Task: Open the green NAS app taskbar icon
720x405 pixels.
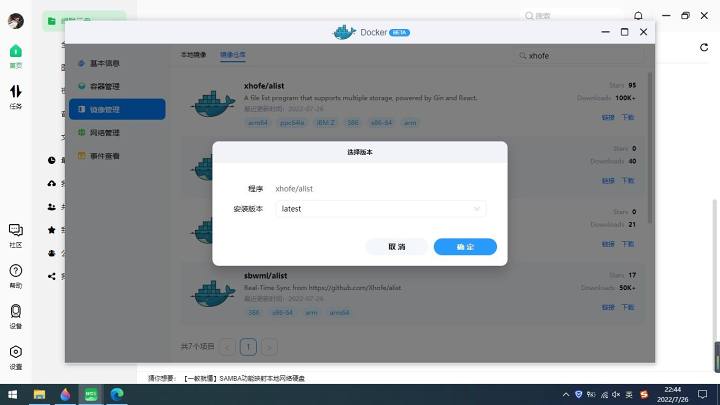Action: pyautogui.click(x=91, y=394)
